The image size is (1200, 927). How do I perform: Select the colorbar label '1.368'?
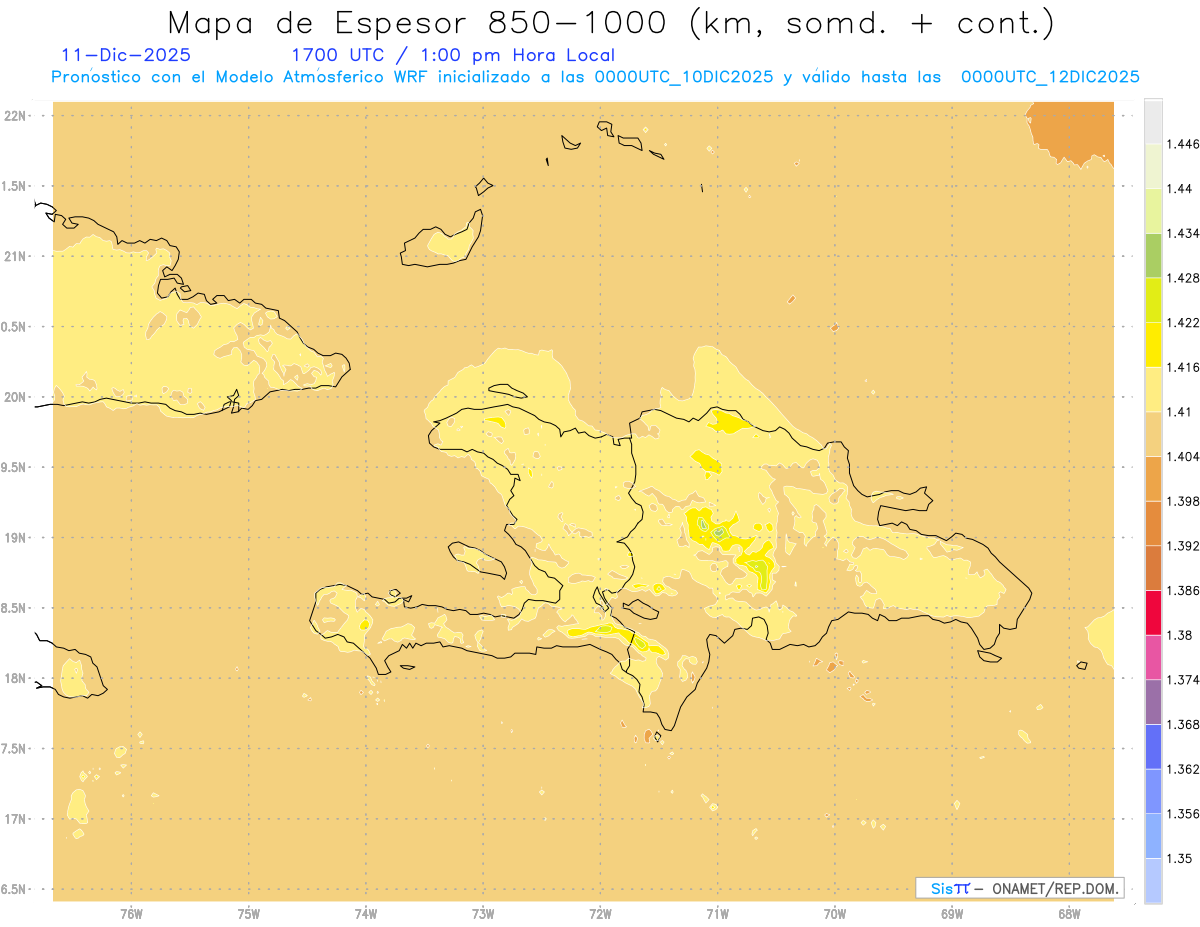(x=1183, y=724)
